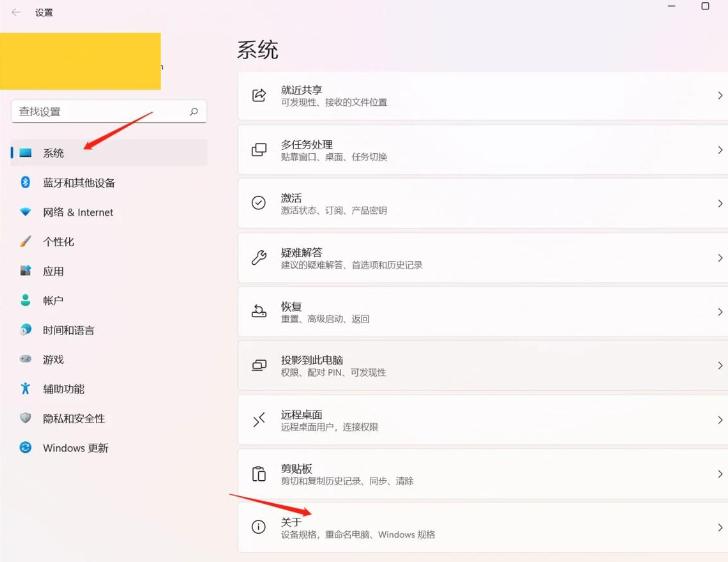
Task: Click the back arrow in title bar
Action: click(x=16, y=12)
